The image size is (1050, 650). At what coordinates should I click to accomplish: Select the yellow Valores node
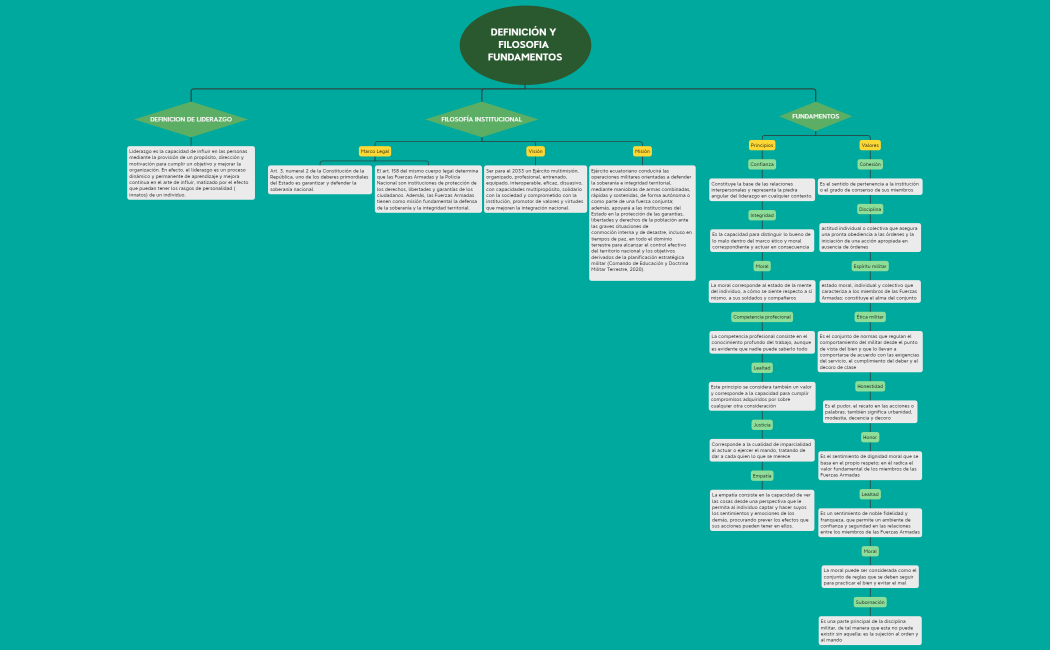click(x=870, y=145)
